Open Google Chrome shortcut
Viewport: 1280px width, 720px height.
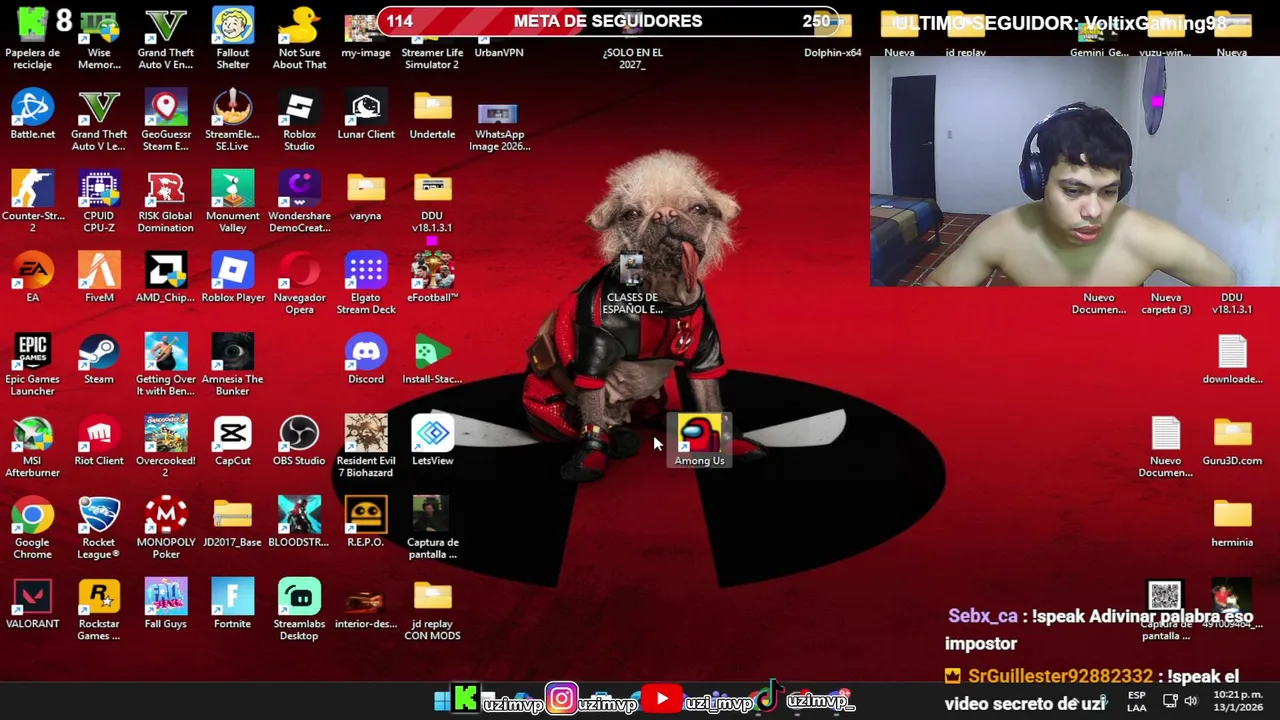pos(33,528)
